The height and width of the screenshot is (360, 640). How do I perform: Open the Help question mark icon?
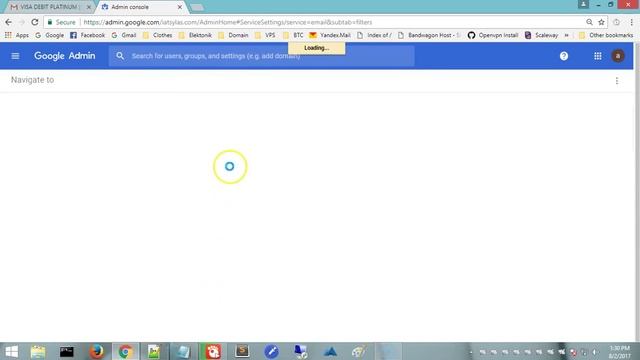pos(564,56)
